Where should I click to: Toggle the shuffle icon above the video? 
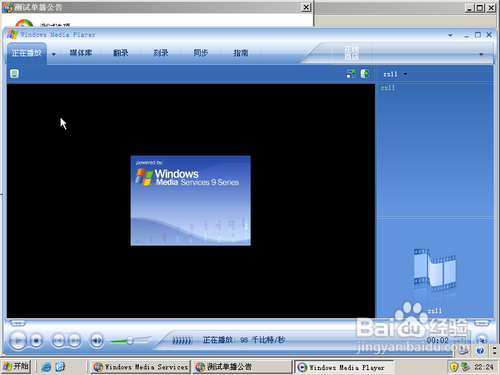click(x=351, y=74)
